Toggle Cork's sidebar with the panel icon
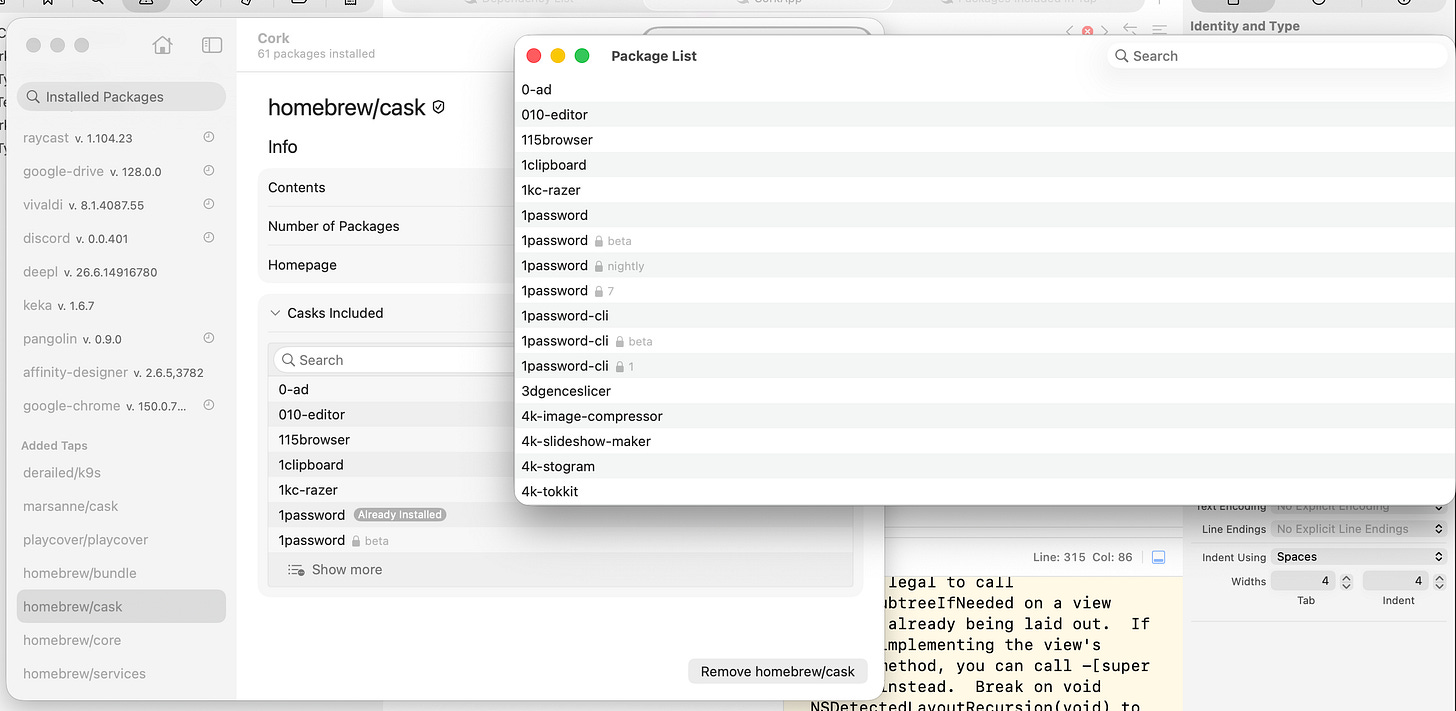Viewport: 1456px width, 711px height. coord(212,45)
